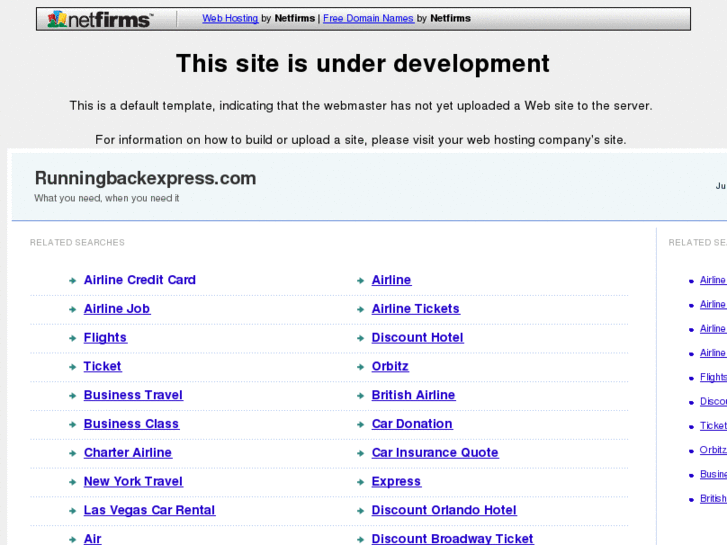Open the Ticket link in the main list

[x=102, y=366]
